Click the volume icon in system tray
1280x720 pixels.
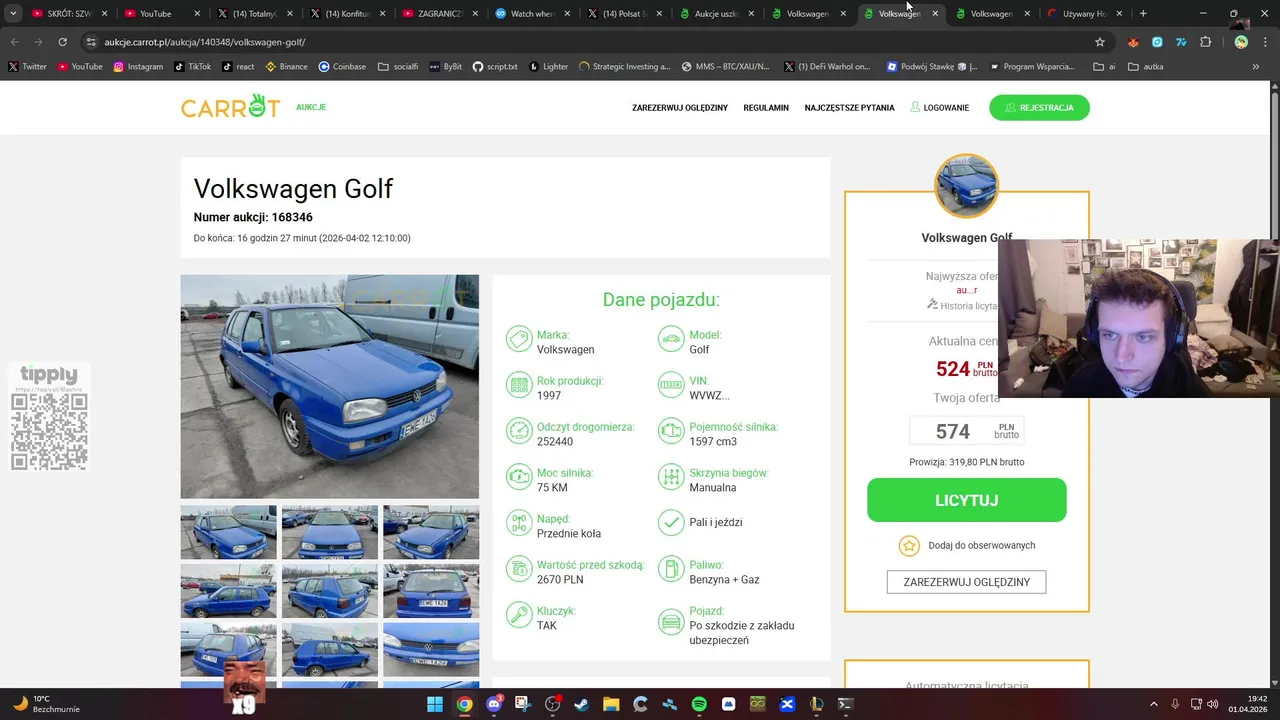1212,704
